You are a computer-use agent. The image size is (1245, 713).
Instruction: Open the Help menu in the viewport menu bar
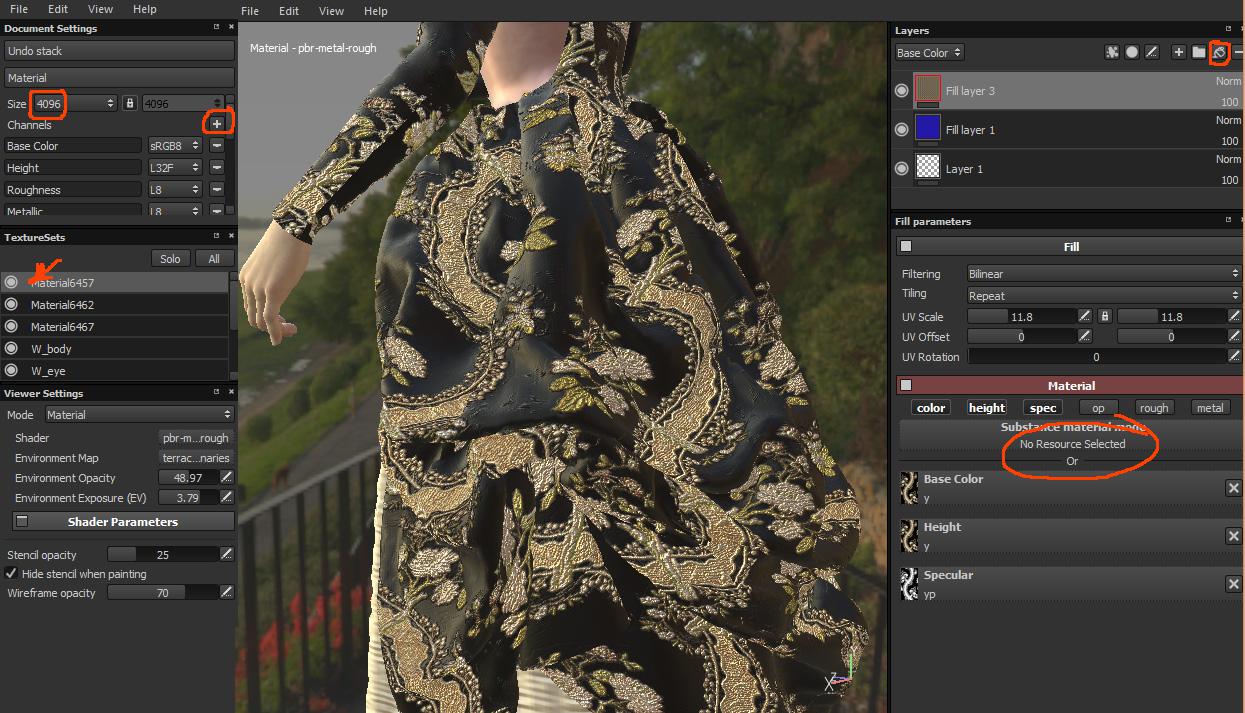[x=375, y=11]
